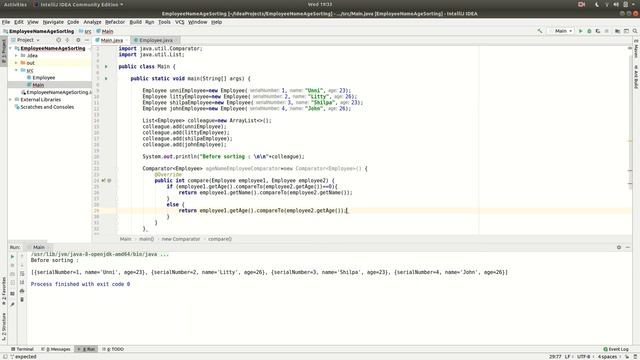Collapse the src folder
This screenshot has width=640, height=360.
coord(16,70)
